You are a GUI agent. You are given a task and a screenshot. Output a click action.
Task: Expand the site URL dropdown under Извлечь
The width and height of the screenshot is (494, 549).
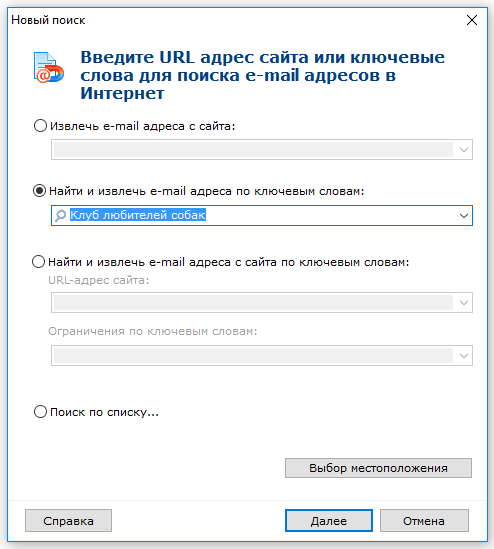(464, 150)
